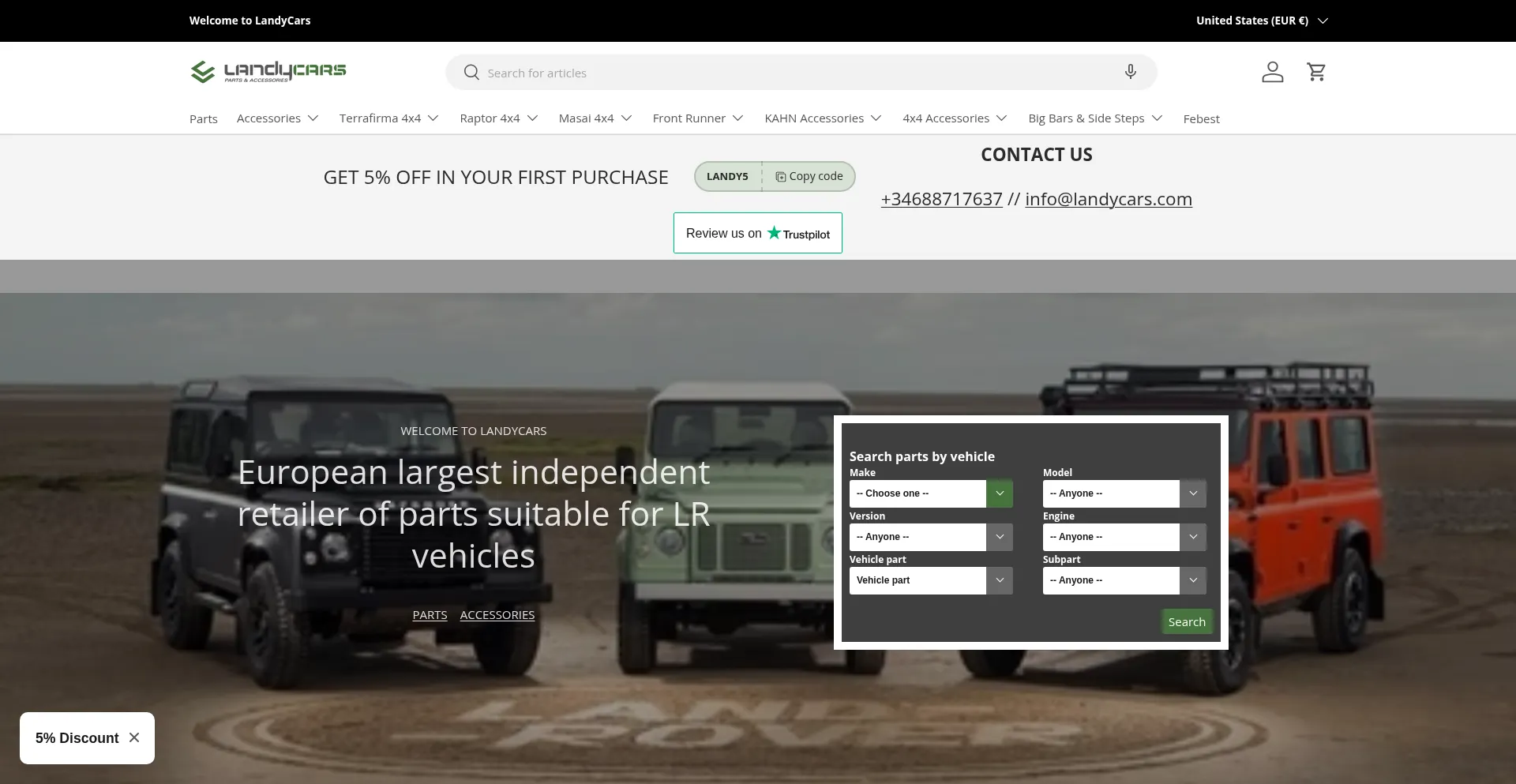Click the magnifier search icon
This screenshot has height=784, width=1516.
(x=471, y=73)
